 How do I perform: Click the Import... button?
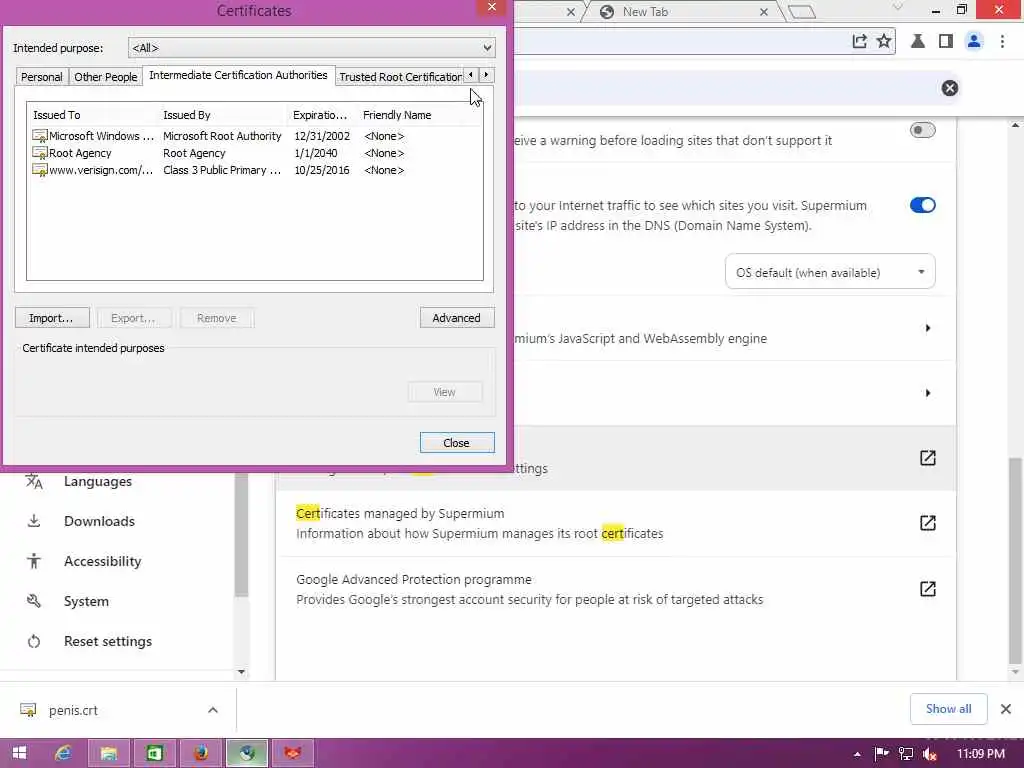point(53,318)
